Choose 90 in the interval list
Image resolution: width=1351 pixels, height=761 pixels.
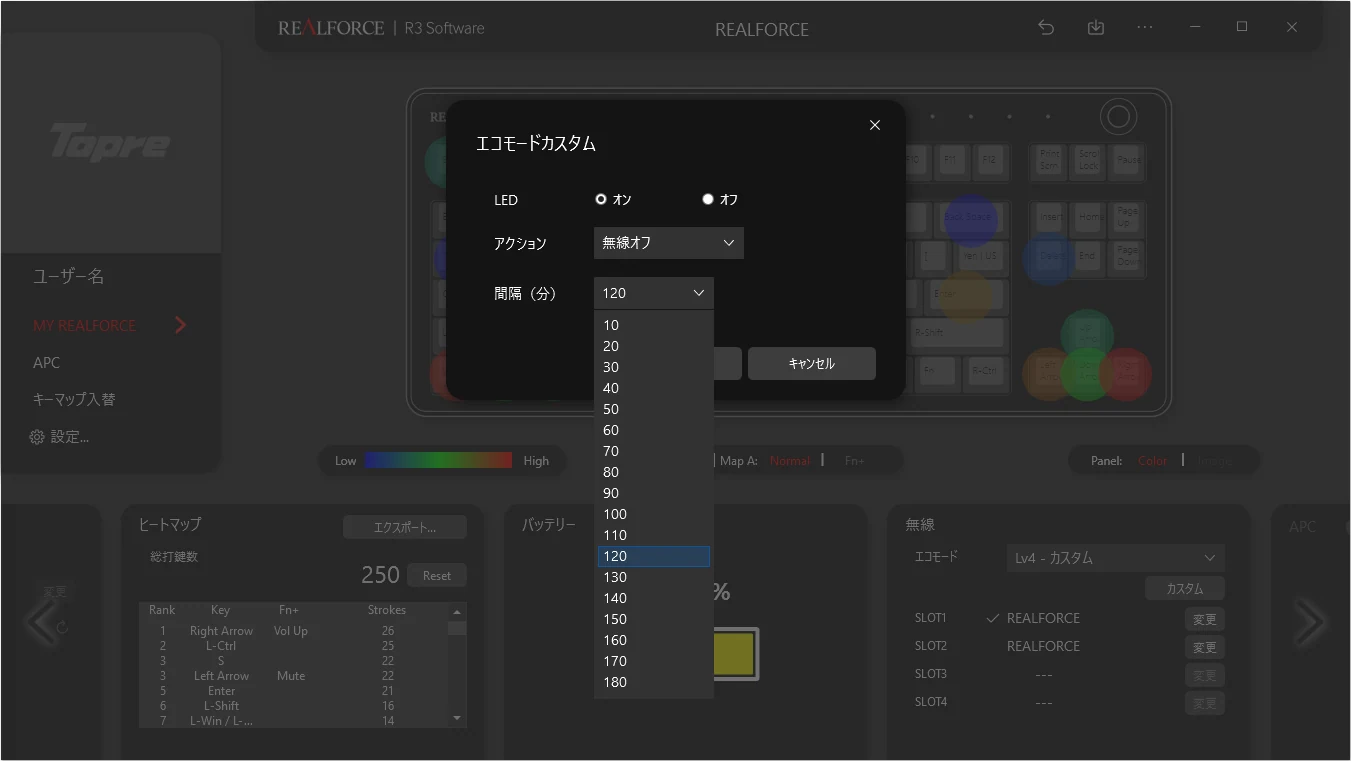click(x=654, y=493)
